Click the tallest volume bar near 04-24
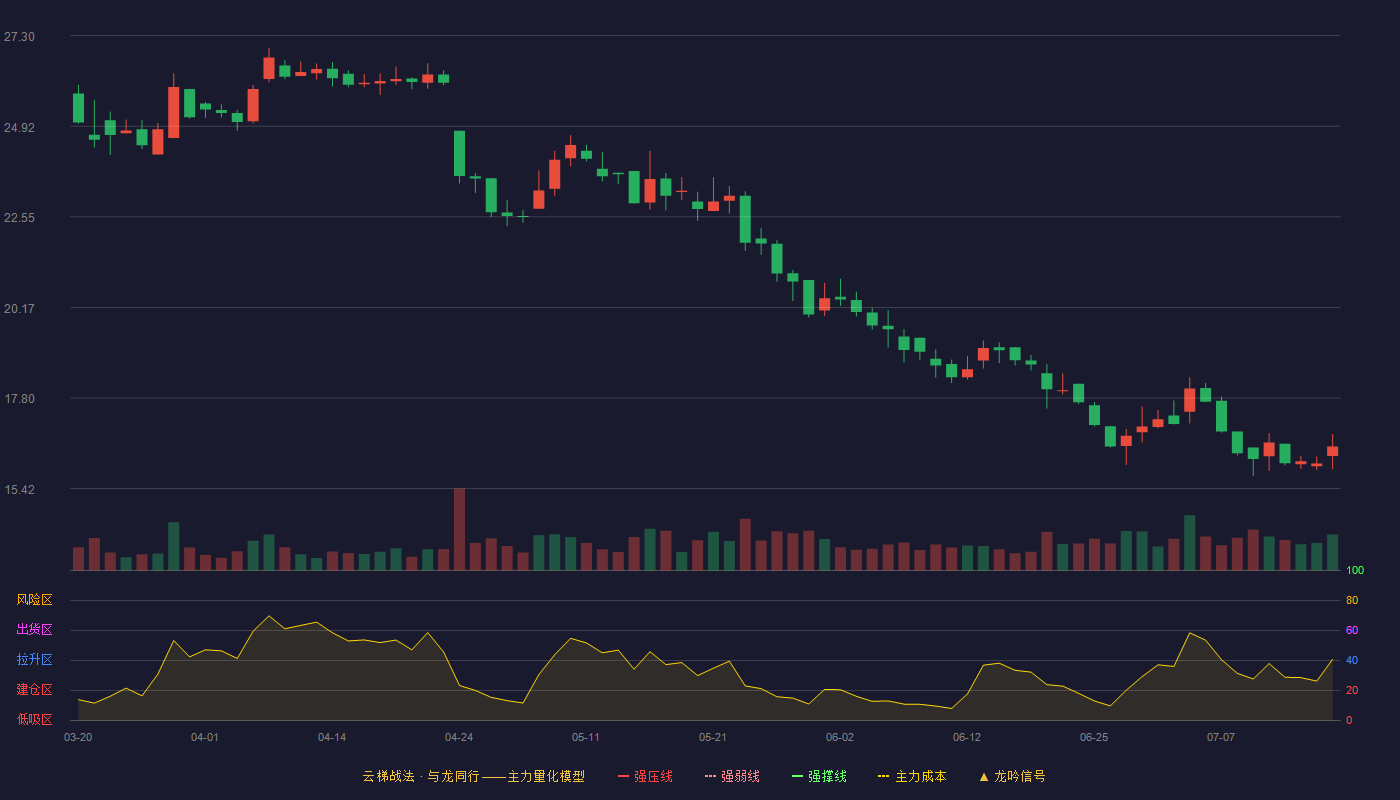 459,529
